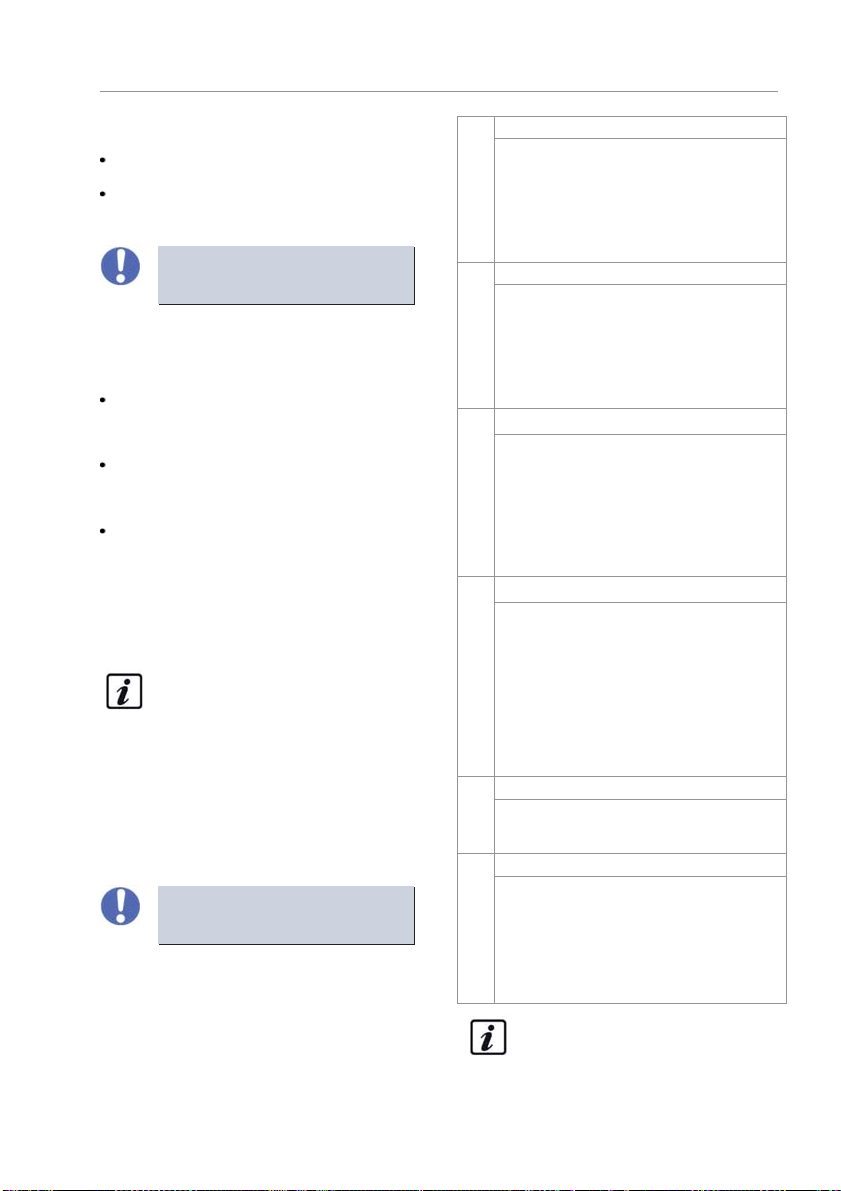
Task: Click the upper blue exclamation caution icon
Action: (120, 266)
